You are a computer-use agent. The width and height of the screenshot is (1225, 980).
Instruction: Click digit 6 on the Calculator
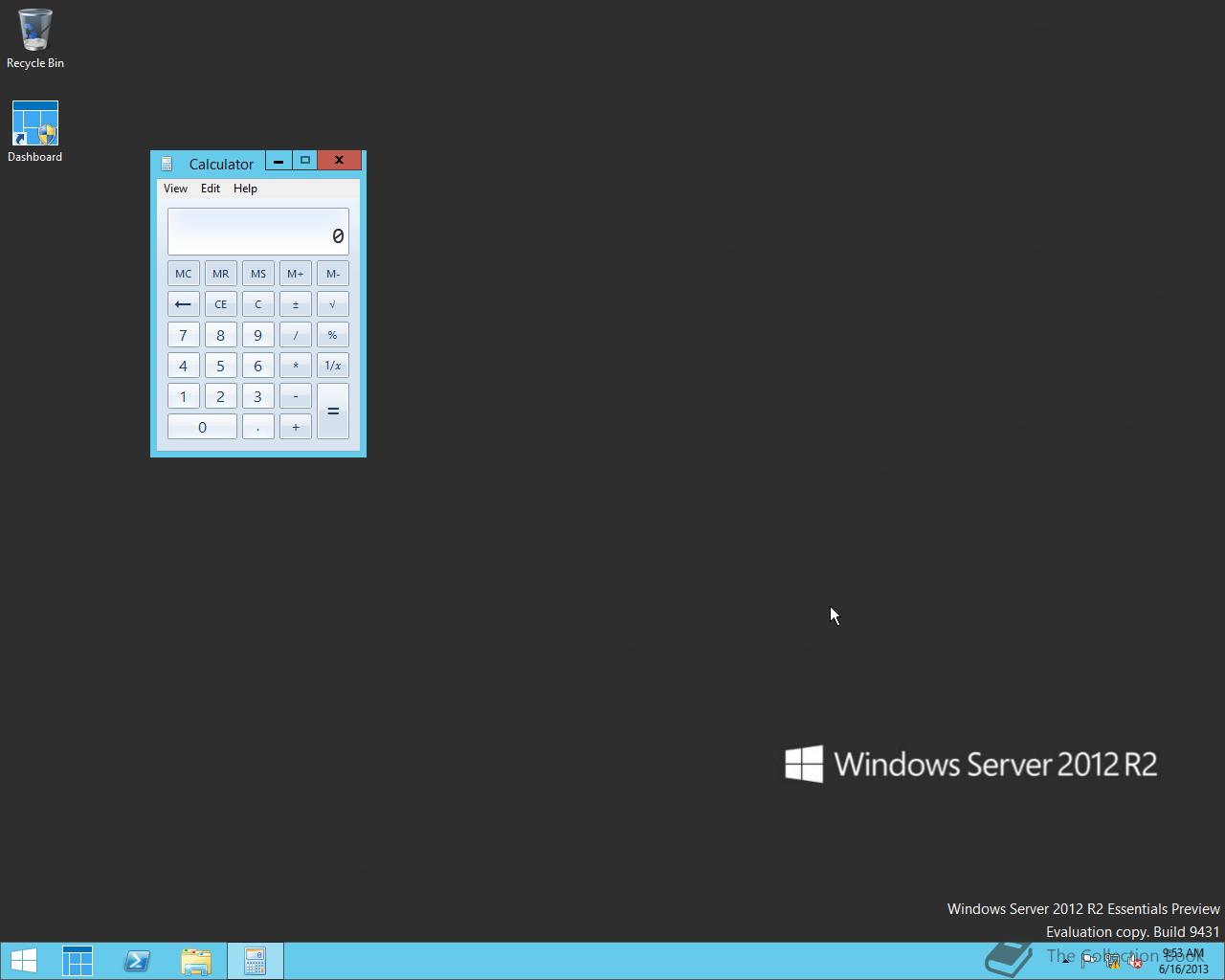pos(258,366)
